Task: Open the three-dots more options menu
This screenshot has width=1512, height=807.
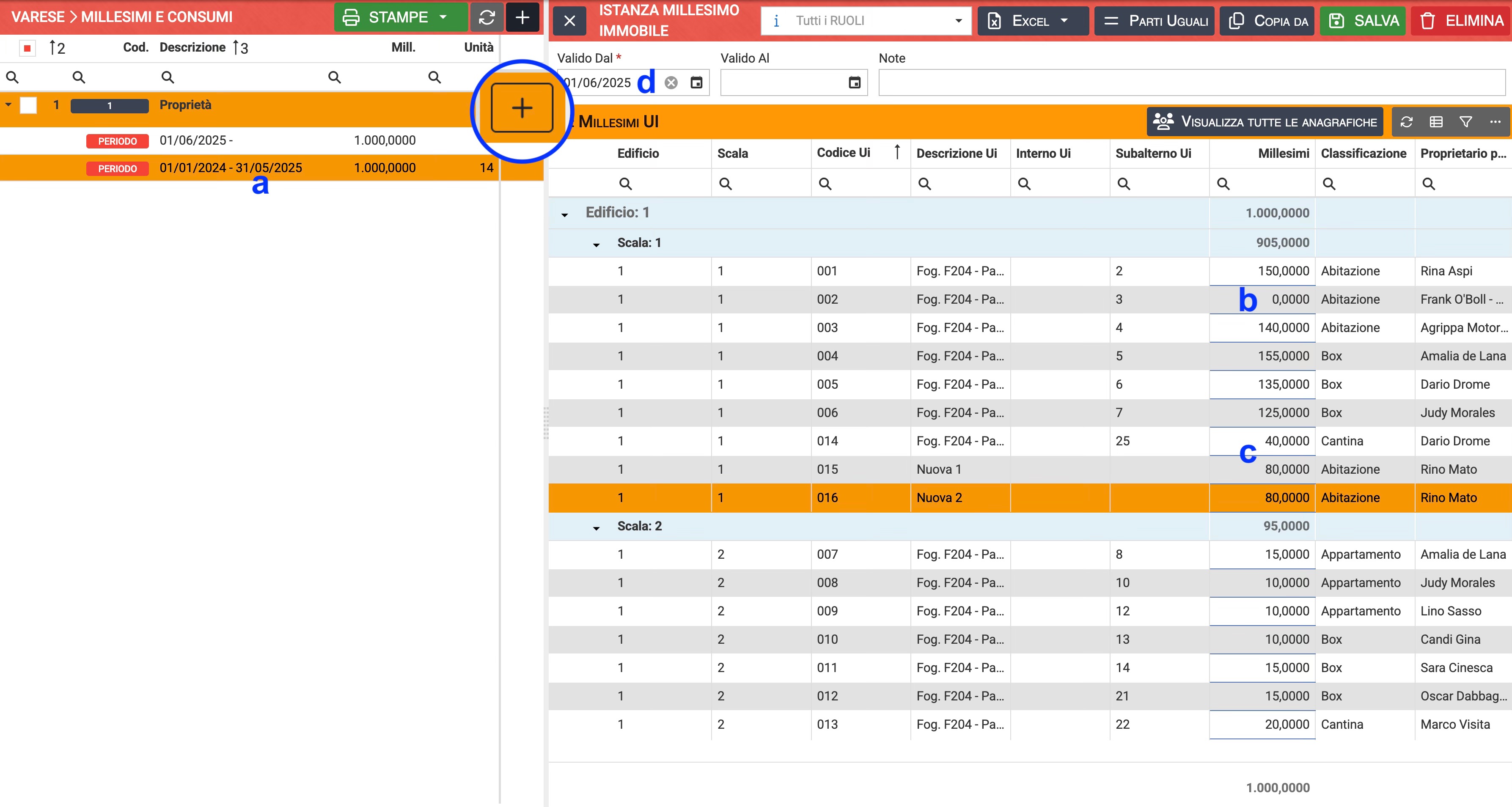Action: (x=1495, y=122)
